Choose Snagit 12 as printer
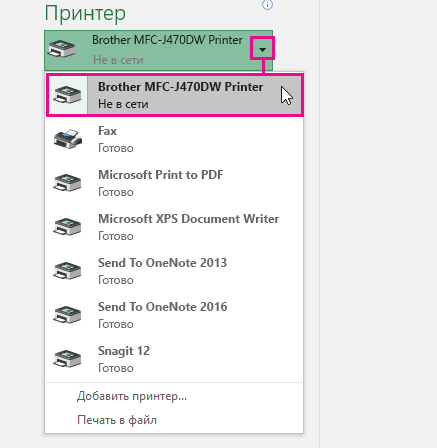 [x=174, y=359]
